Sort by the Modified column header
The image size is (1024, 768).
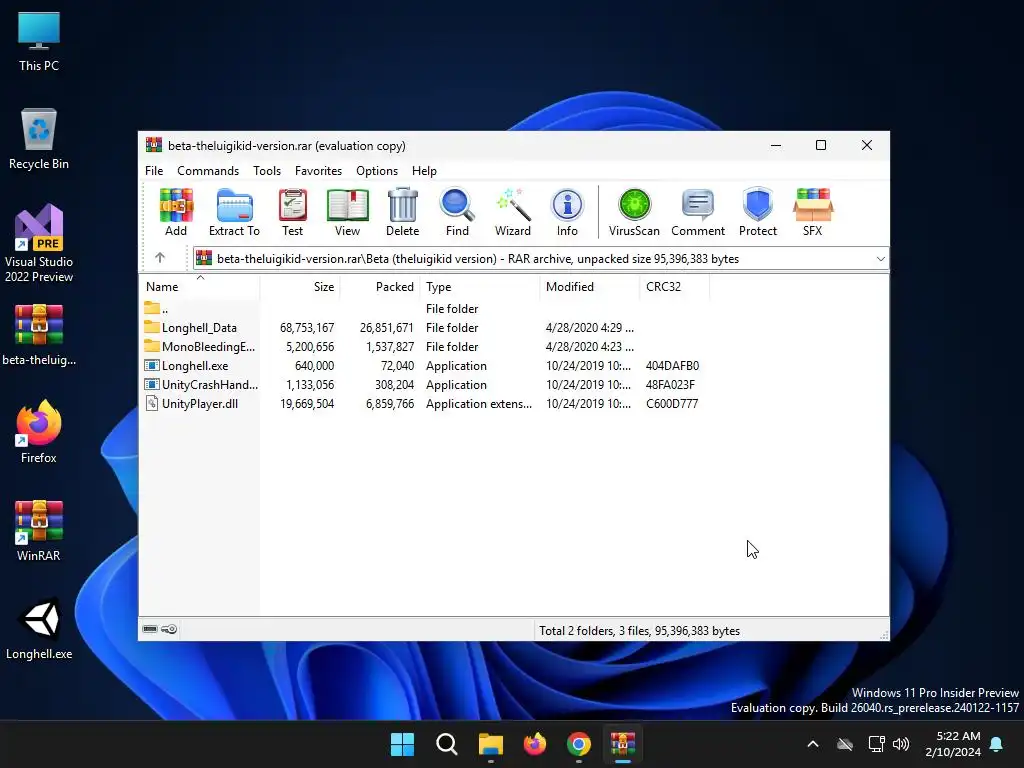590,287
